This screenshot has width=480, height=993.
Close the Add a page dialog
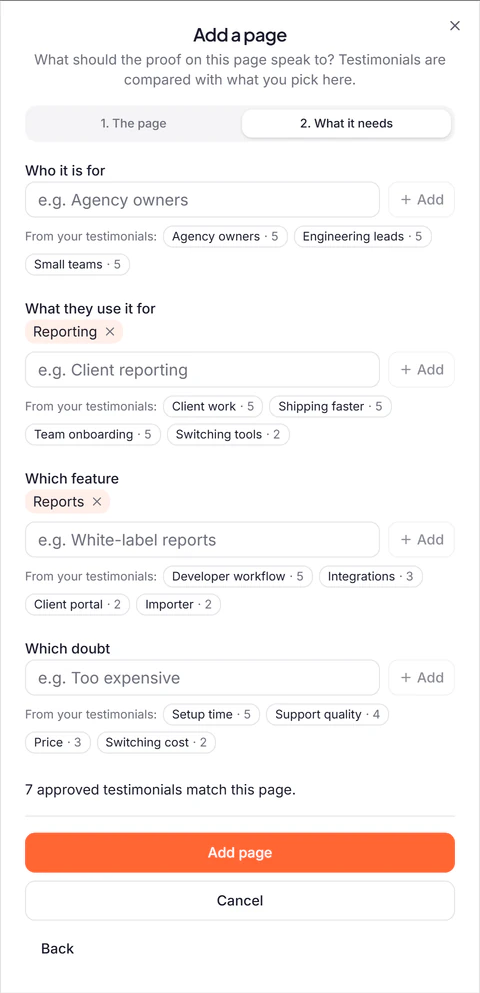tap(455, 26)
